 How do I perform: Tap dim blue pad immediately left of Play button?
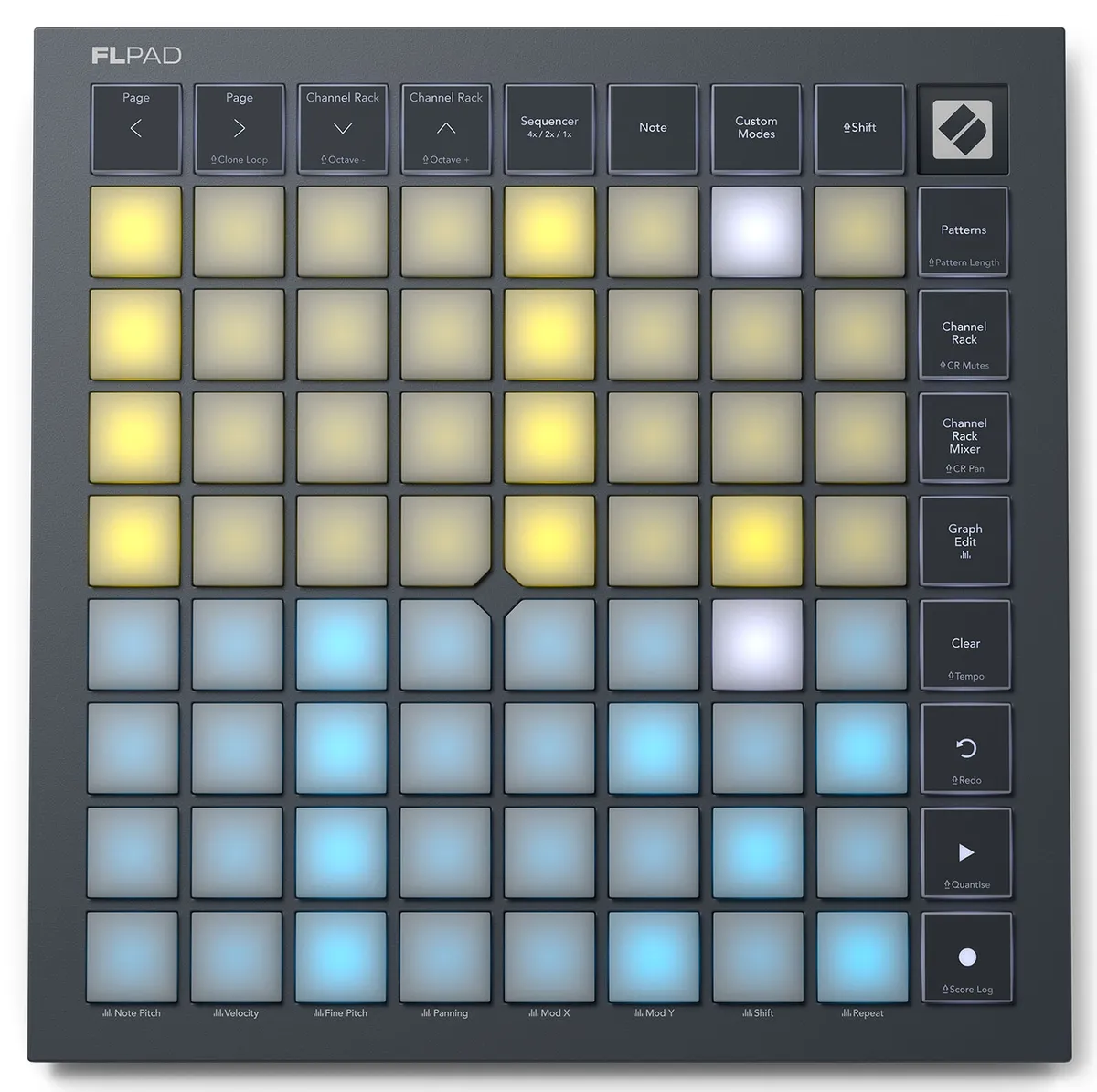(861, 852)
